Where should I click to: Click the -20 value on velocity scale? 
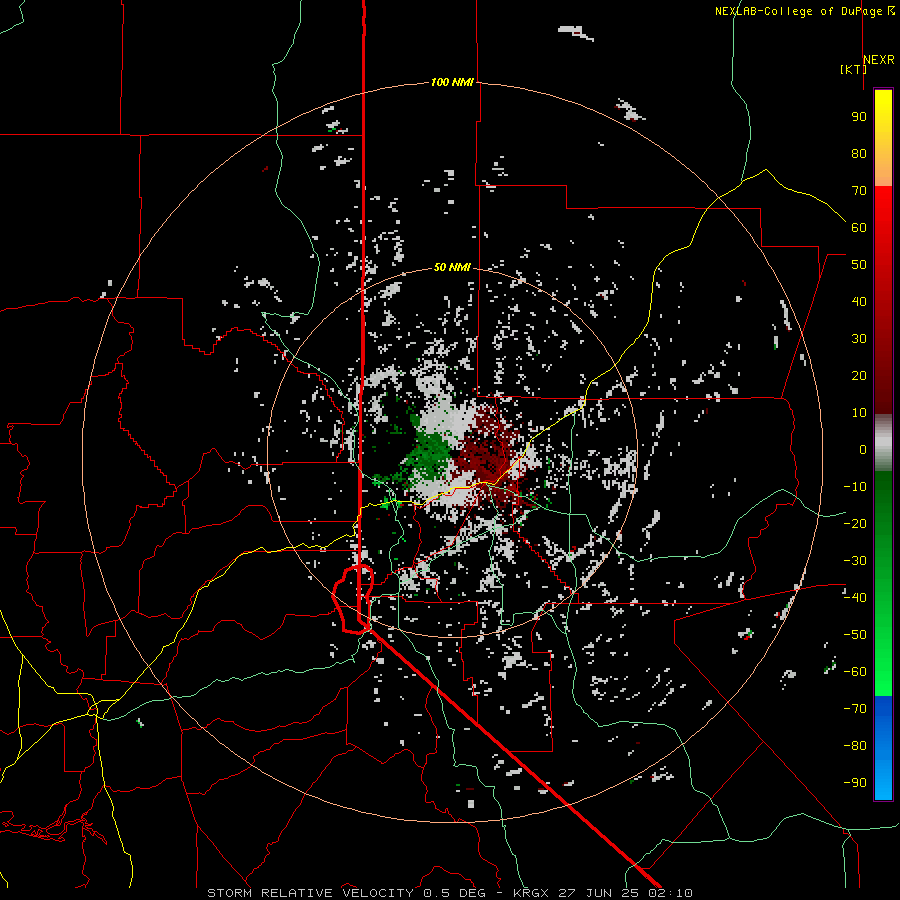tap(855, 524)
